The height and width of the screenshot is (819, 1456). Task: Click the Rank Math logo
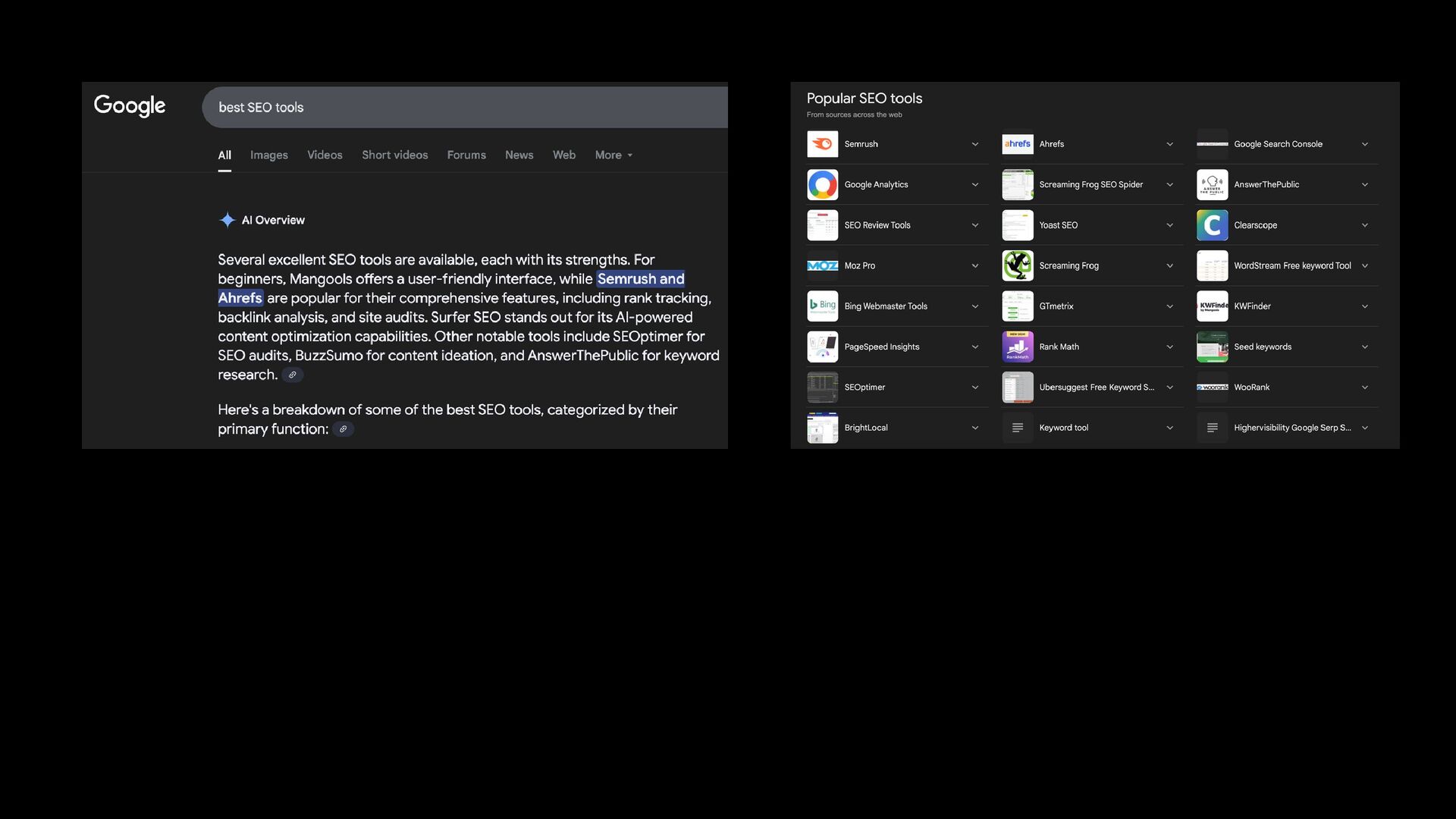[x=1018, y=347]
